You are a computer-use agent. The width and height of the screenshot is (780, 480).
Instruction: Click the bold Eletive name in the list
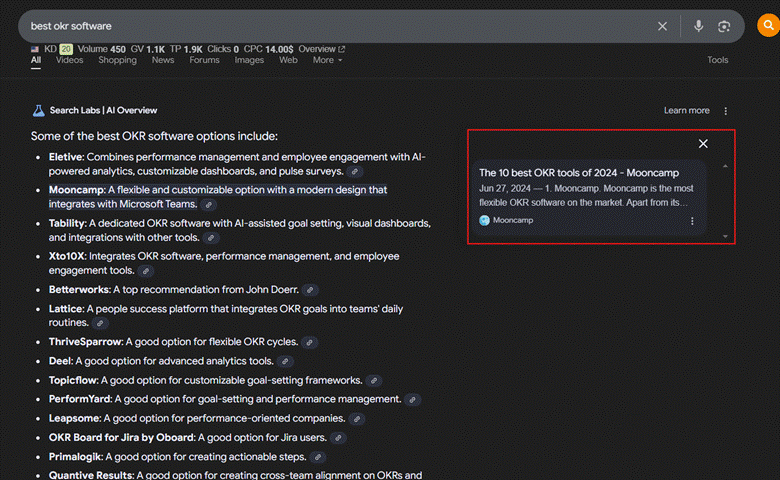click(66, 157)
